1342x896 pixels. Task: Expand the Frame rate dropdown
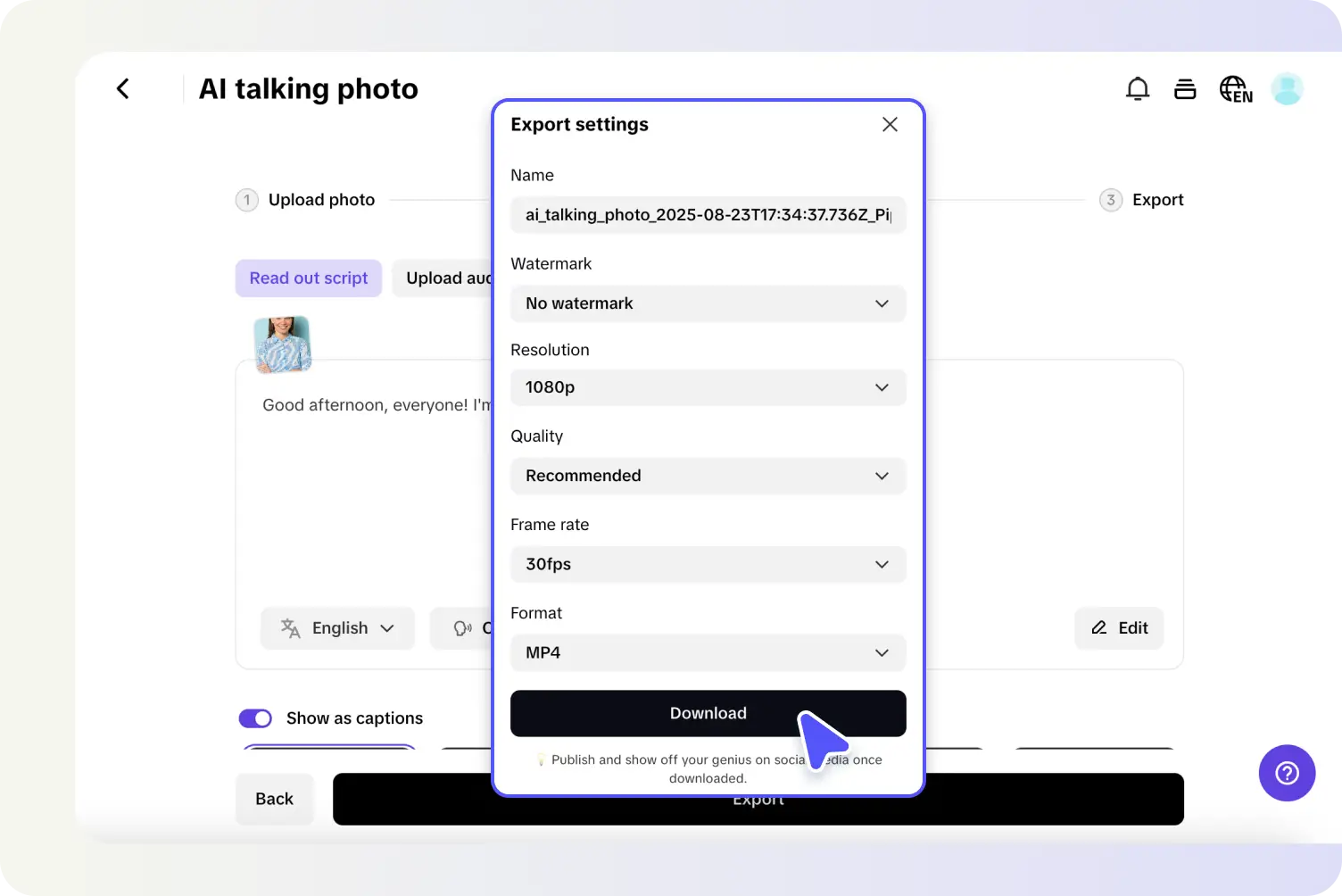708,564
